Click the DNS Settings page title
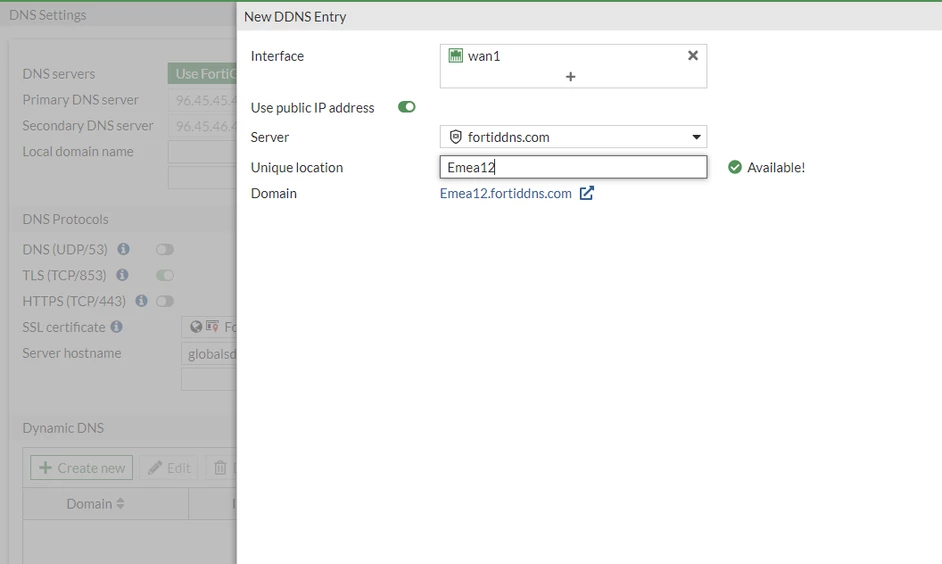942x564 pixels. tap(47, 15)
